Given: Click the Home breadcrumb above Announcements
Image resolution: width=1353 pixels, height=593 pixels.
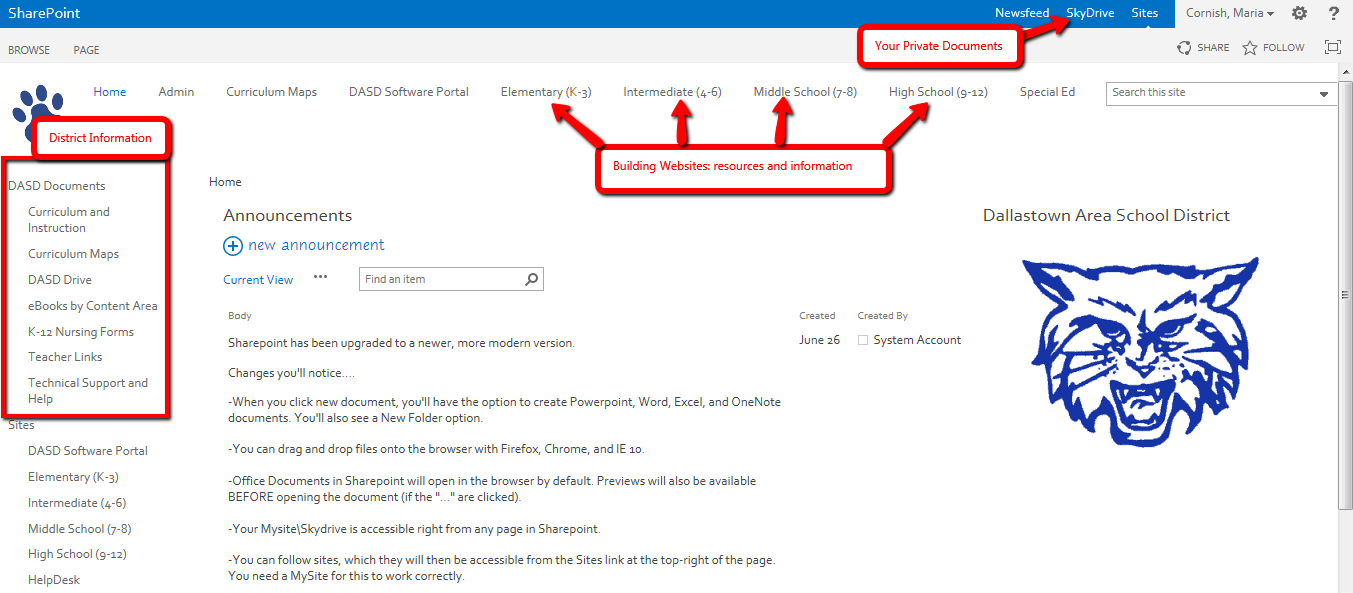Looking at the screenshot, I should pos(225,182).
